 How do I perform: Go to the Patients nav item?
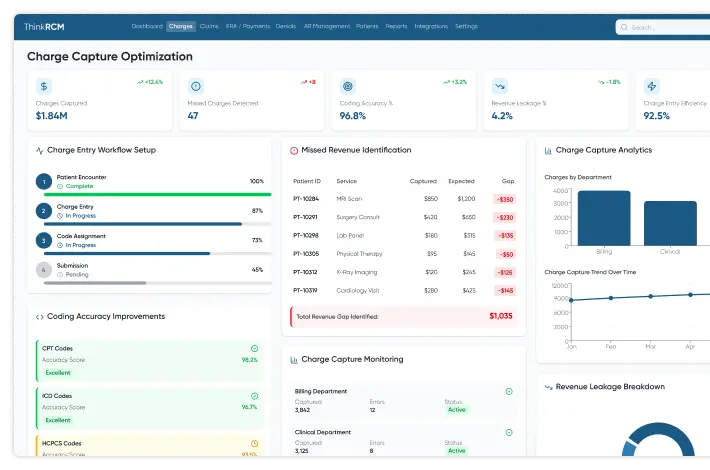click(367, 26)
